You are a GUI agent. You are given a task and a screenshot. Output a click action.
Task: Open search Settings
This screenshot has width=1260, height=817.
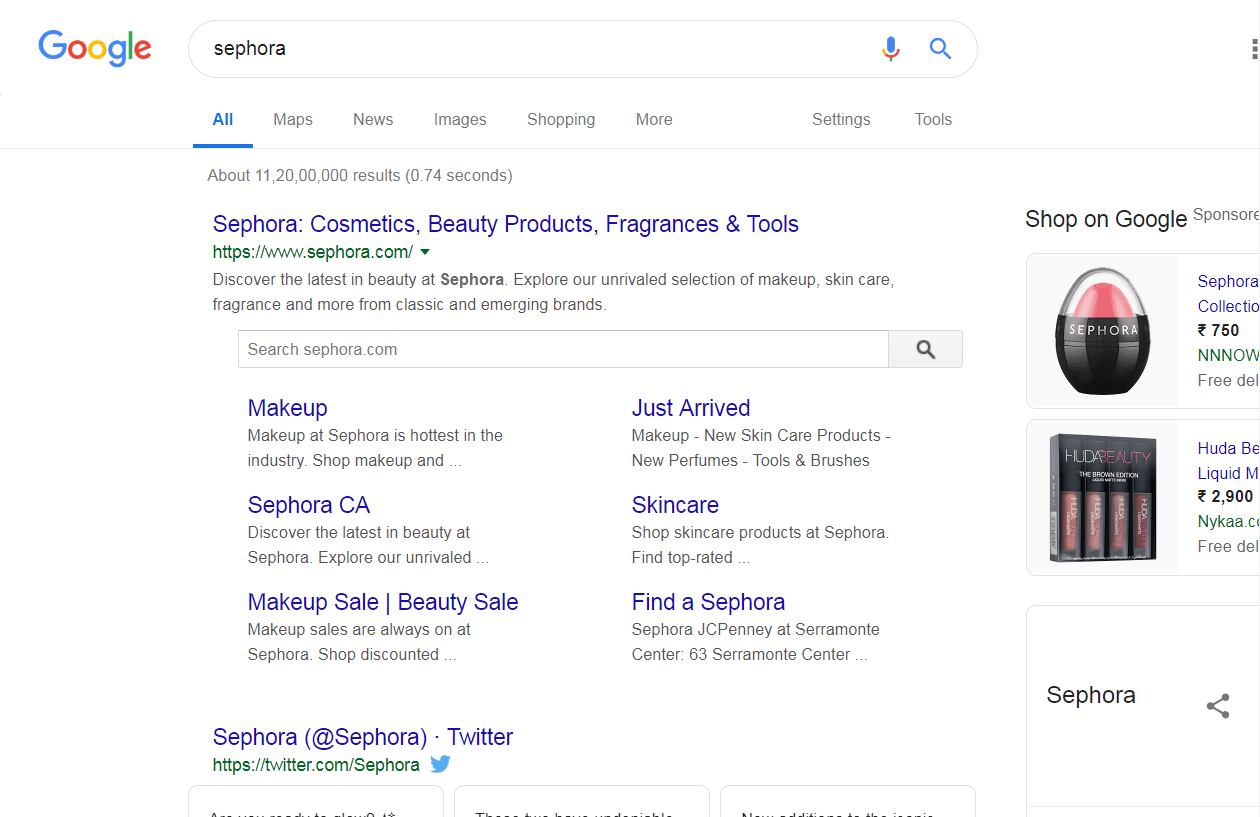(x=841, y=119)
